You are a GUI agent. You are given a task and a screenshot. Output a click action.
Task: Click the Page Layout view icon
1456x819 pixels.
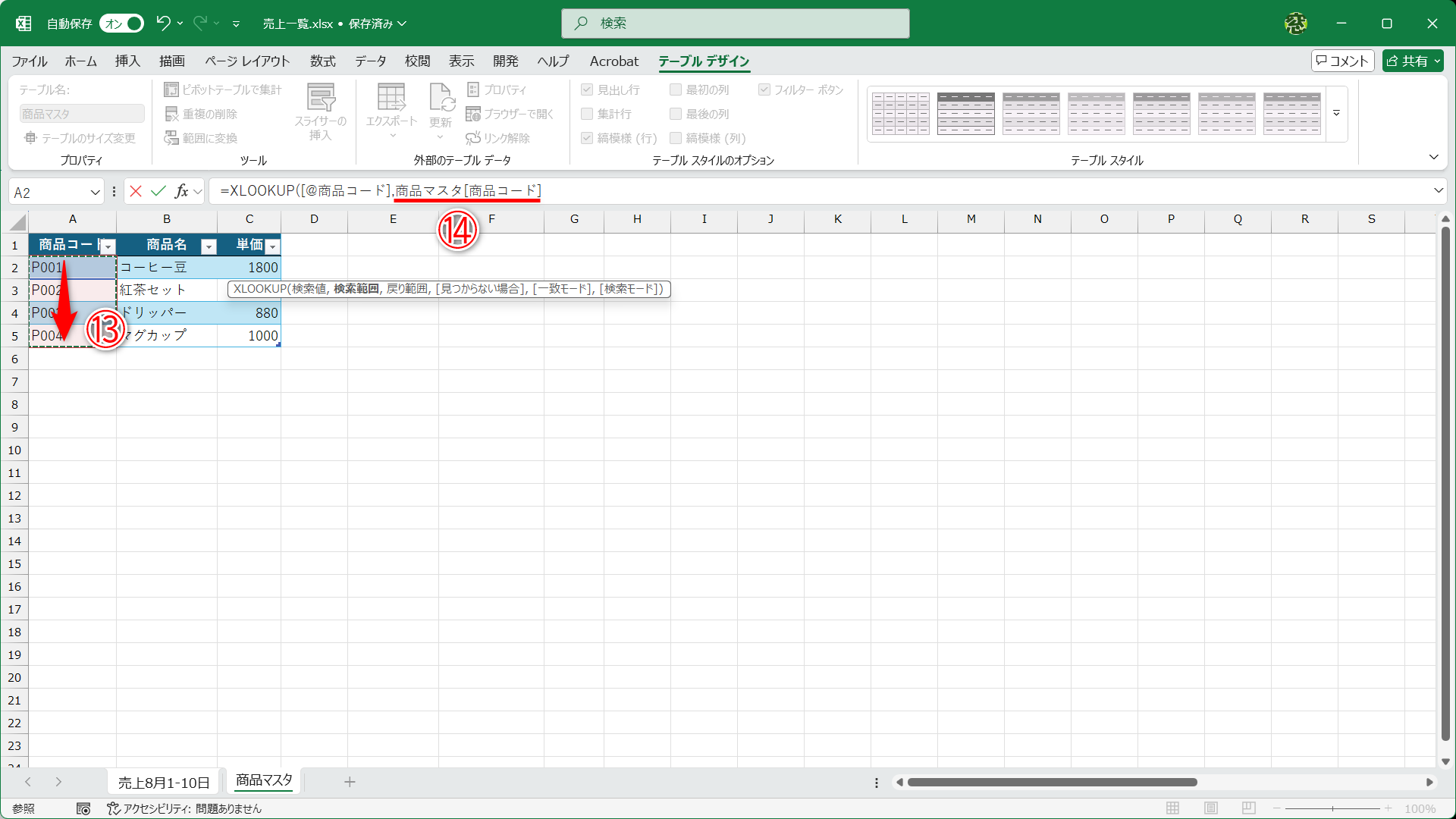1211,808
